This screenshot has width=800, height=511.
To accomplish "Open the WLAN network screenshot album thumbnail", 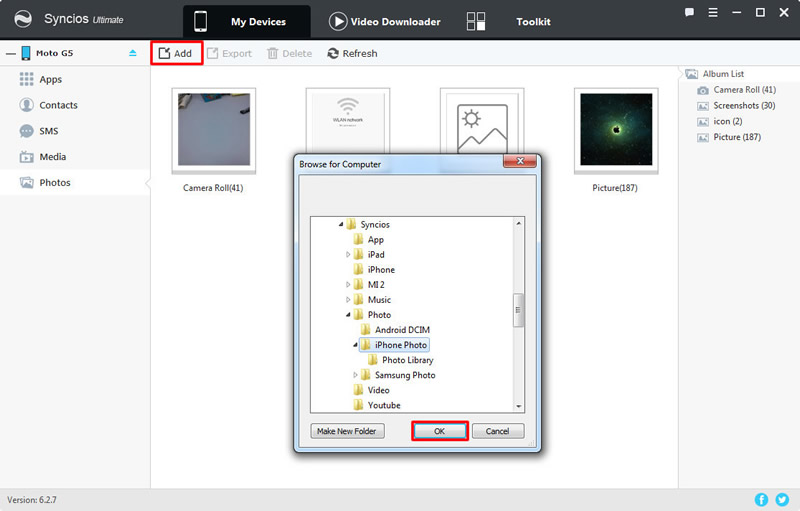I will [x=347, y=120].
